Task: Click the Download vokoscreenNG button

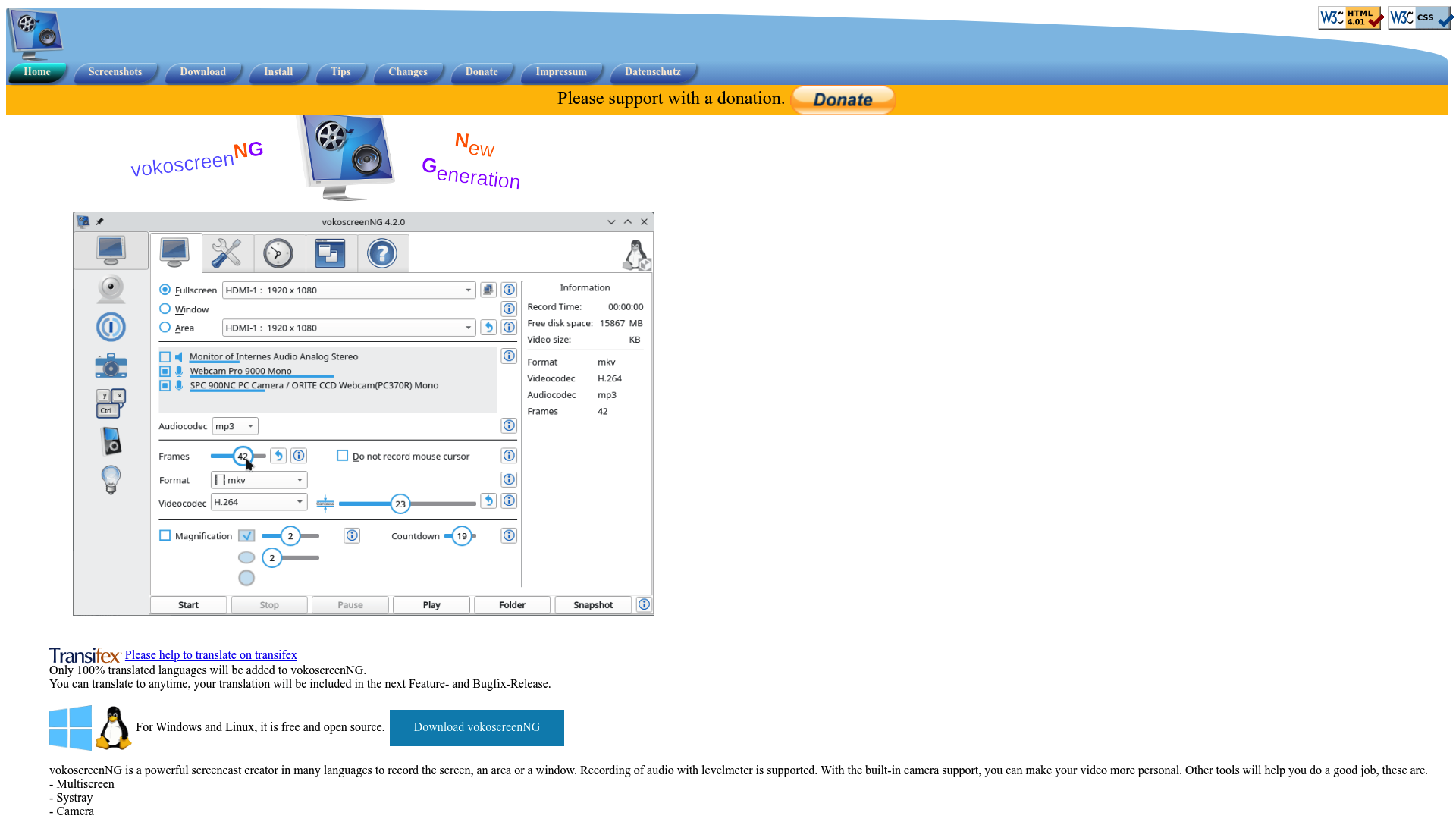Action: click(x=477, y=728)
